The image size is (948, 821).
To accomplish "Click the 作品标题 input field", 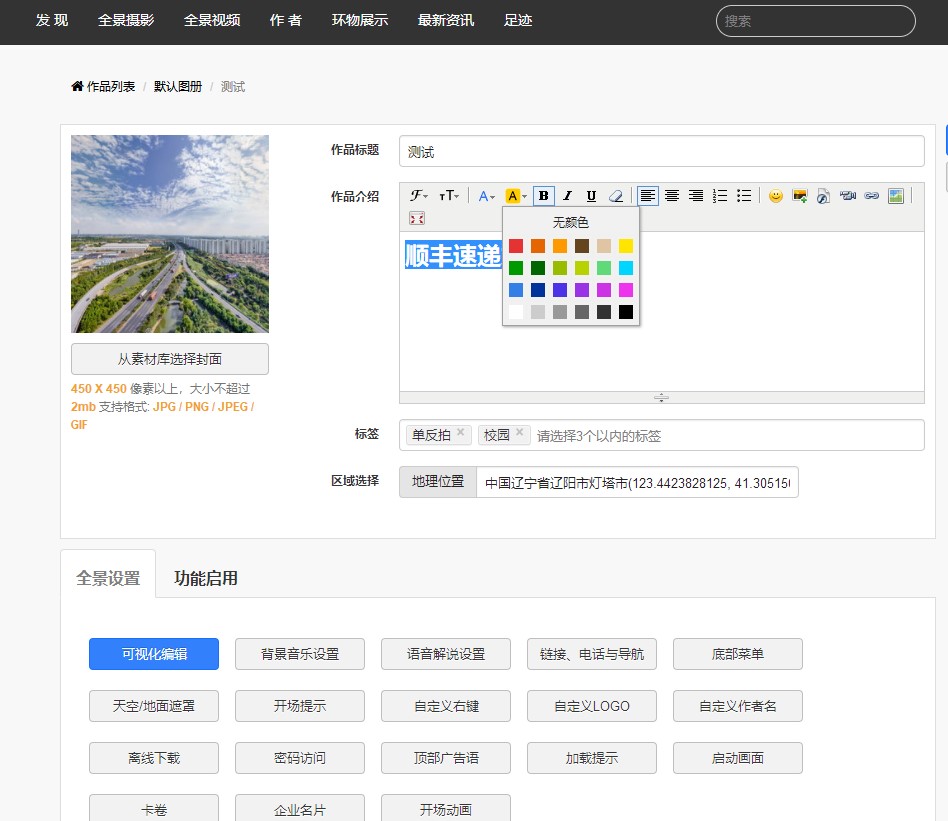I will [x=661, y=152].
